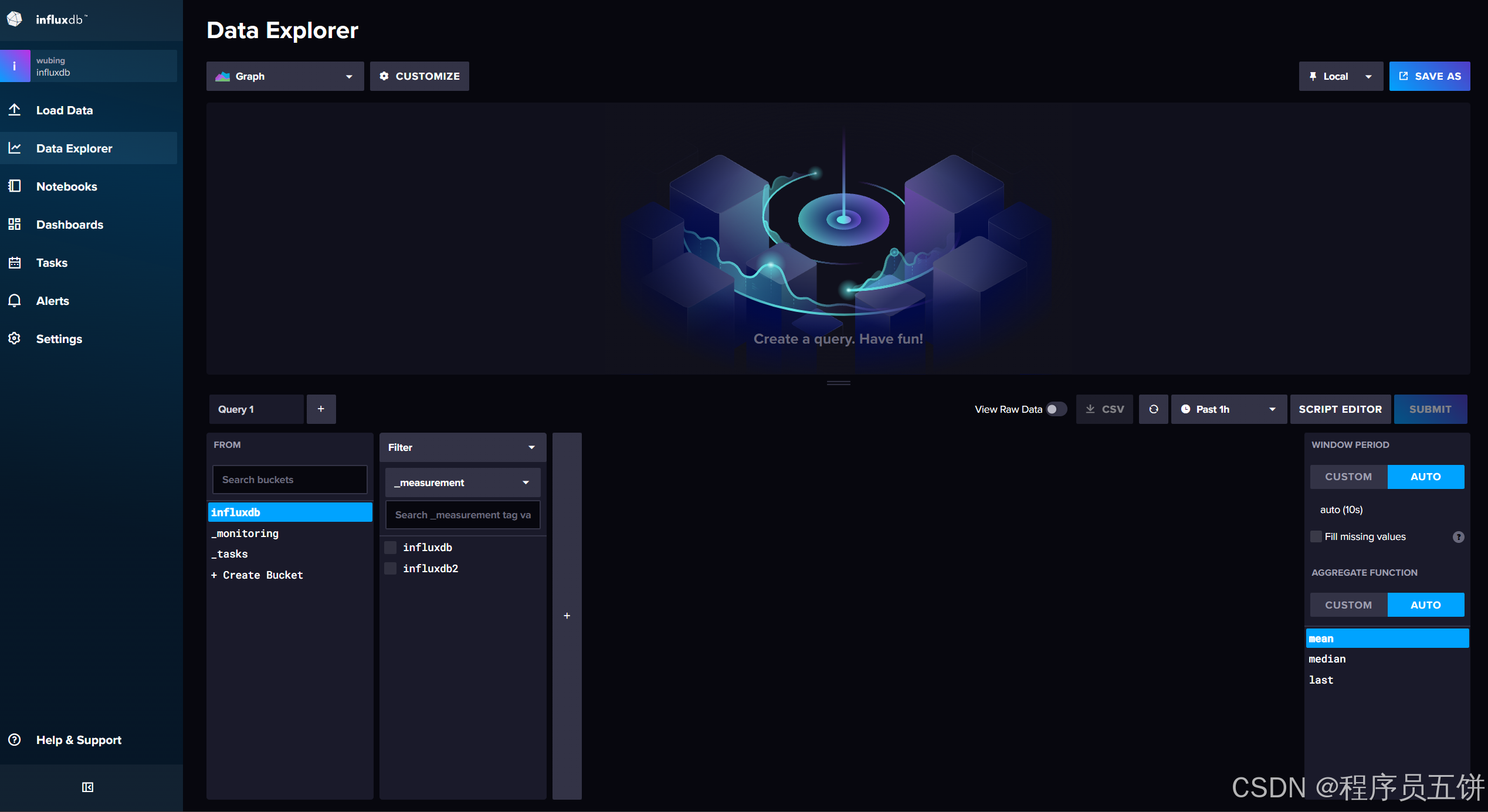
Task: Open Notebooks from the sidebar icon
Action: pyautogui.click(x=15, y=186)
